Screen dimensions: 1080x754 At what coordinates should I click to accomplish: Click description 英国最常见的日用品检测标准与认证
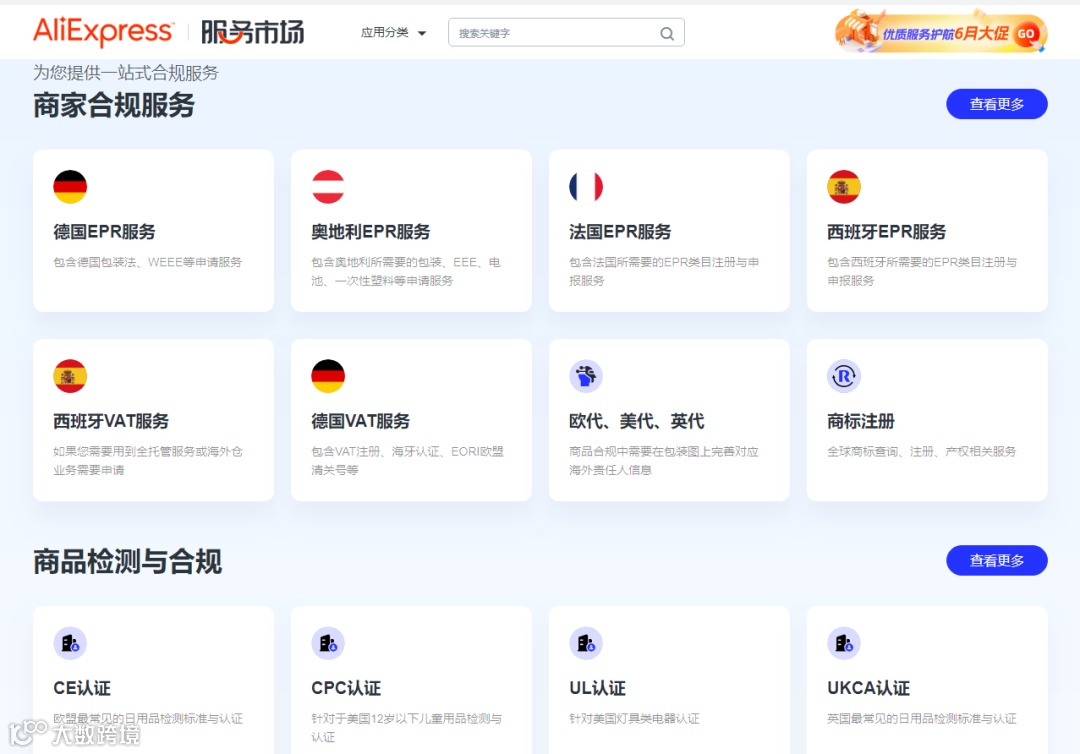coord(922,719)
